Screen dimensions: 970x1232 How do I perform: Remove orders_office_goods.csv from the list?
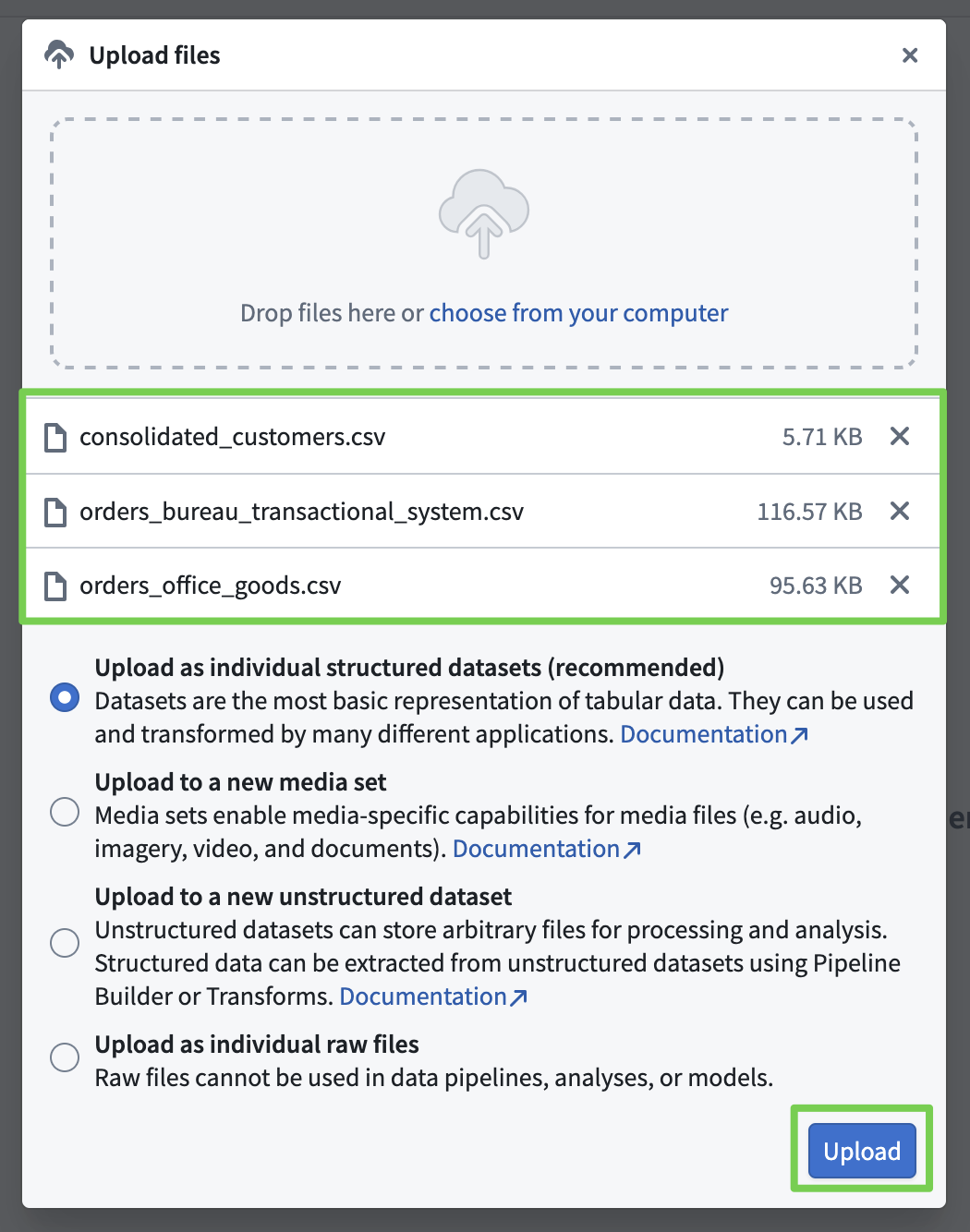[x=899, y=585]
